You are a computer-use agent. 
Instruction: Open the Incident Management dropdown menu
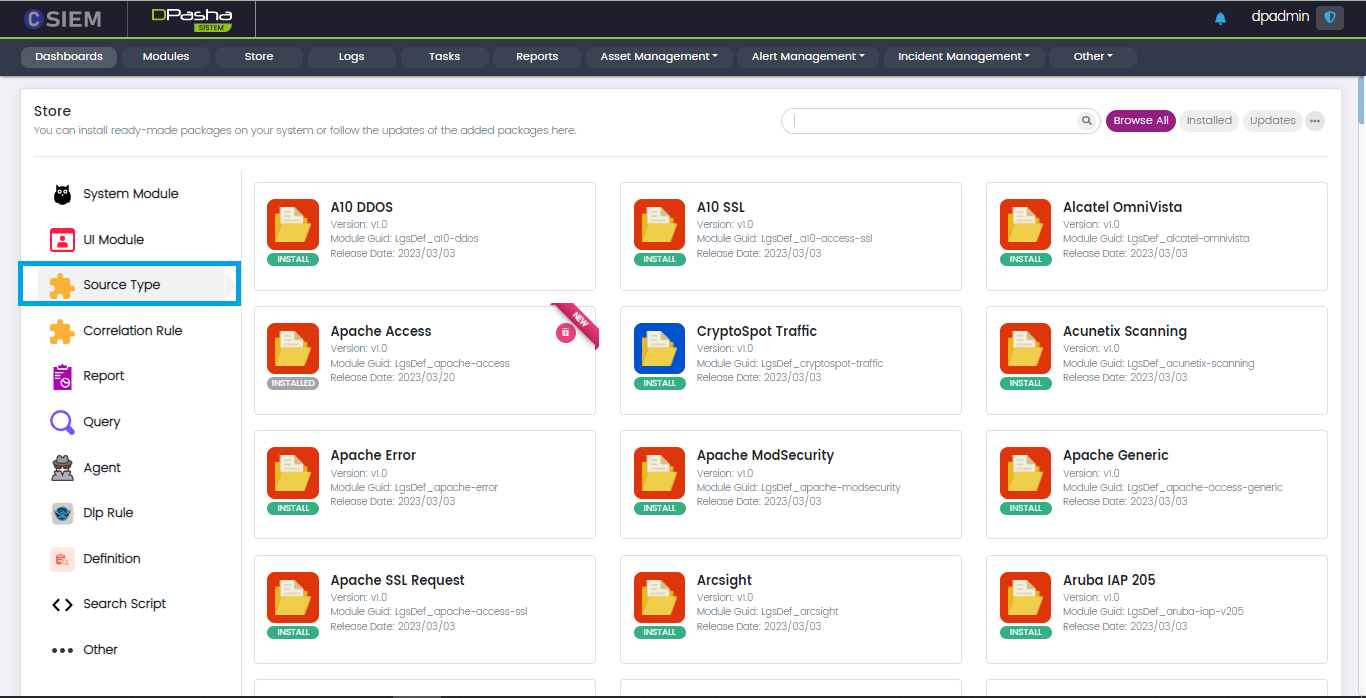point(963,57)
